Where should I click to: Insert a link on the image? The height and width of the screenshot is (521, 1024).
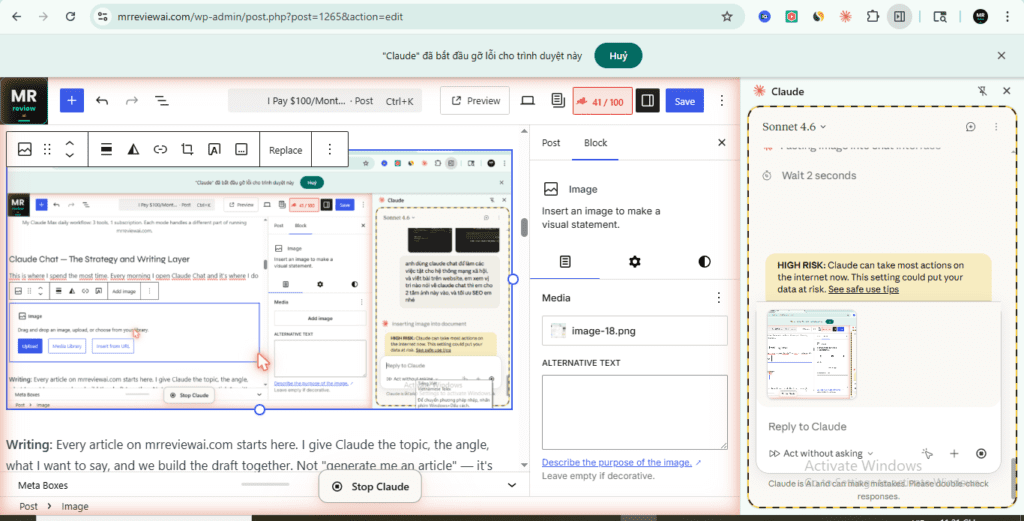[160, 150]
